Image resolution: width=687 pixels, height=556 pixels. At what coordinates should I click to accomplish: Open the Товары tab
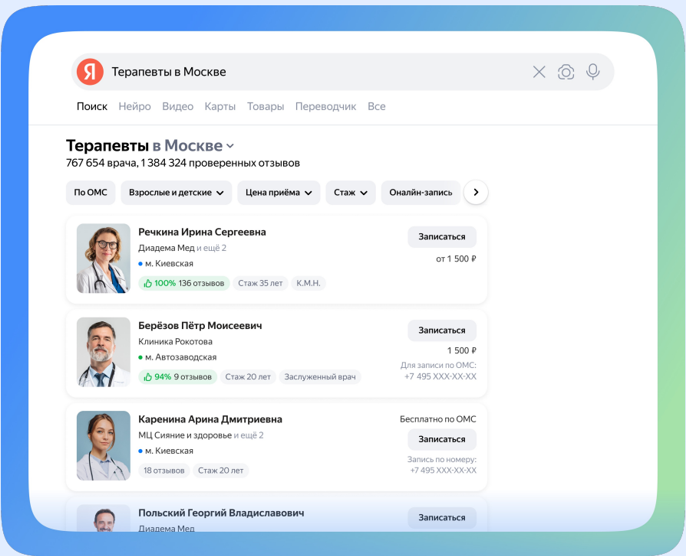point(266,106)
